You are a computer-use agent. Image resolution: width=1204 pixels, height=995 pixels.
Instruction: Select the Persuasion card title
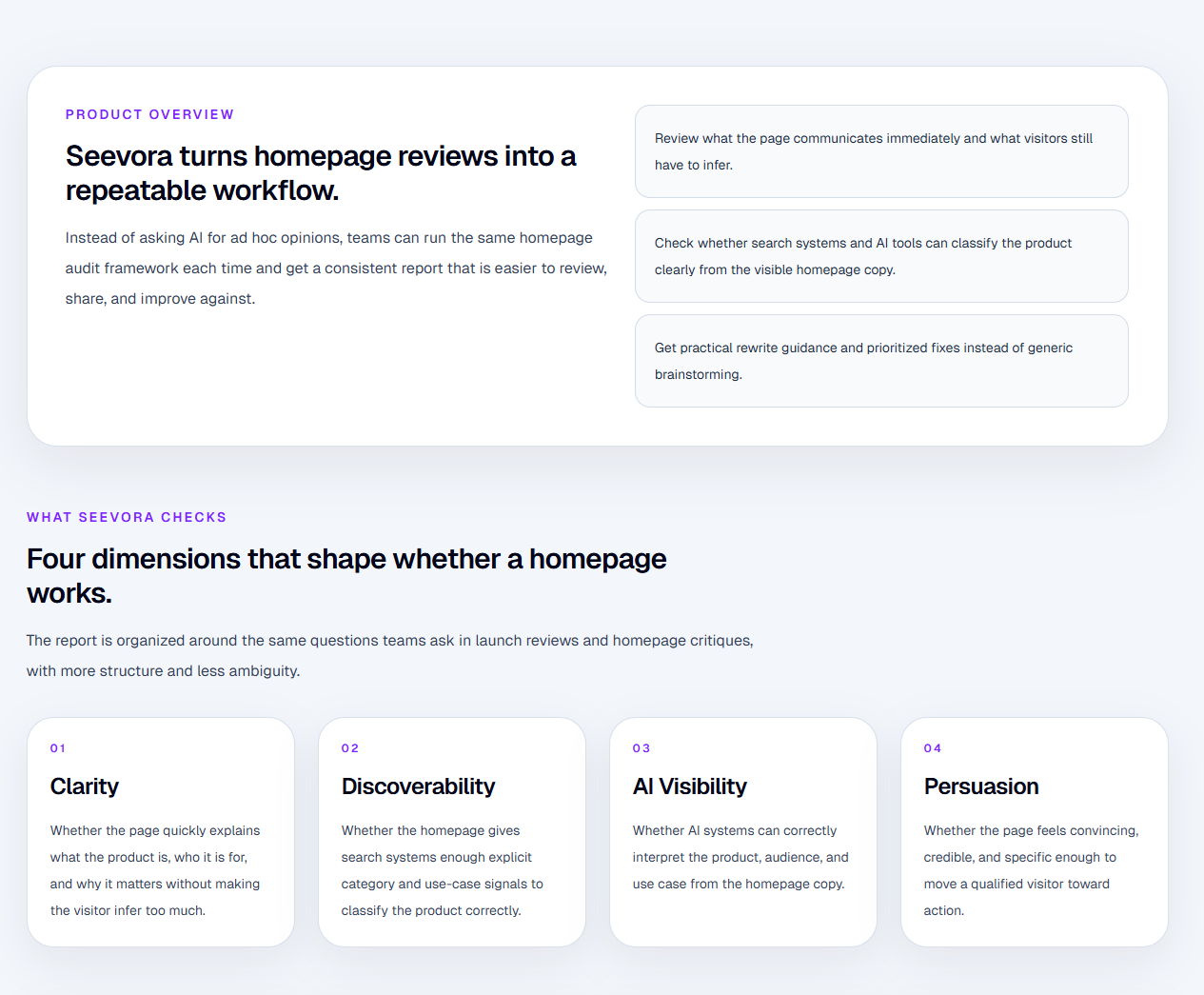click(981, 786)
